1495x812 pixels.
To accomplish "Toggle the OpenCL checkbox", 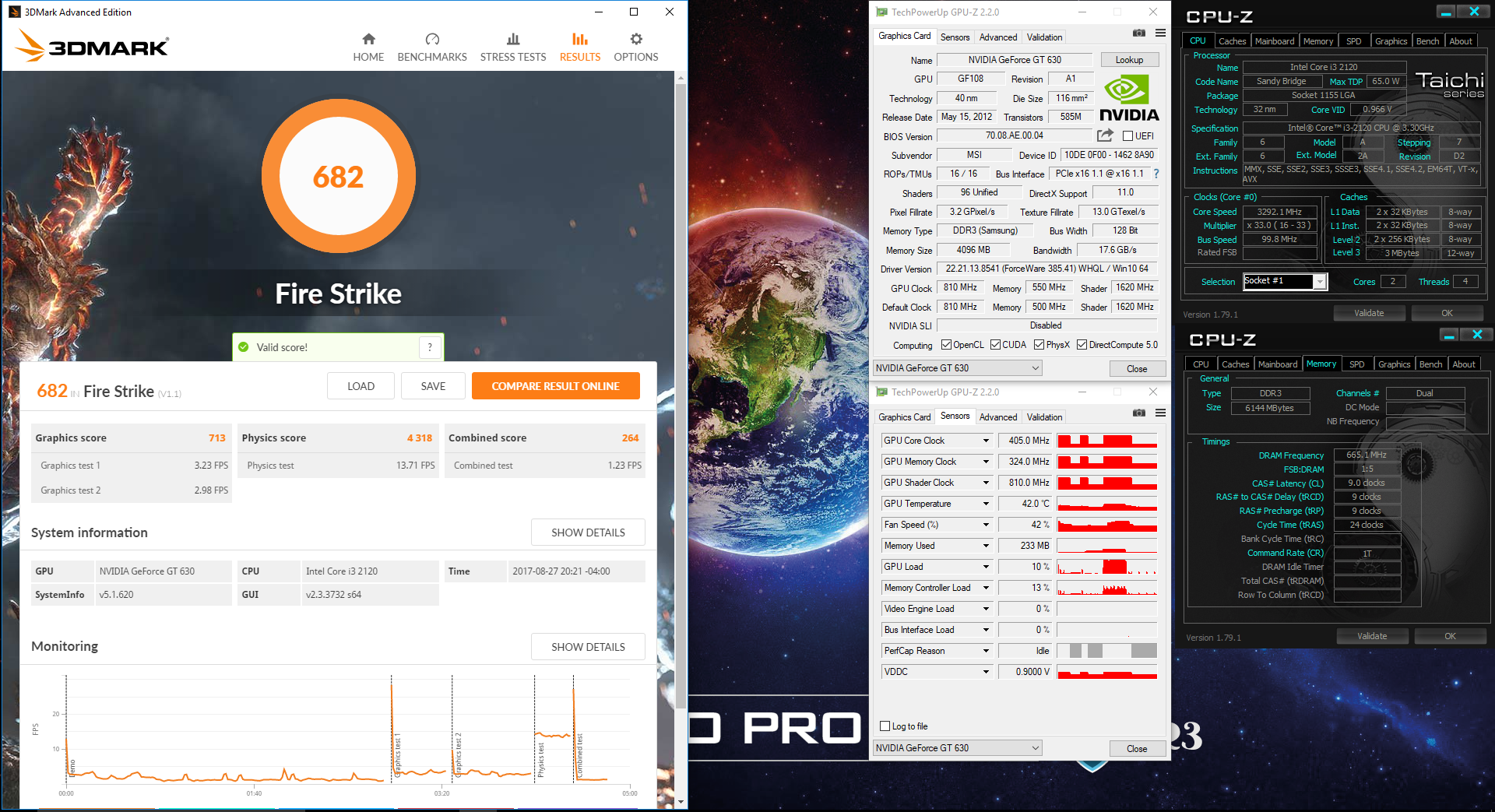I will click(x=946, y=345).
